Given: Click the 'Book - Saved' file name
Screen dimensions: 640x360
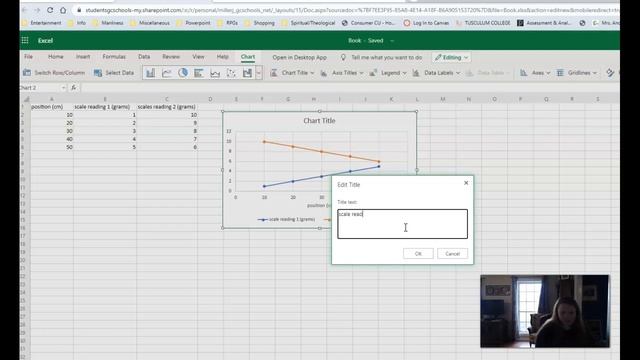Looking at the screenshot, I should 366,40.
